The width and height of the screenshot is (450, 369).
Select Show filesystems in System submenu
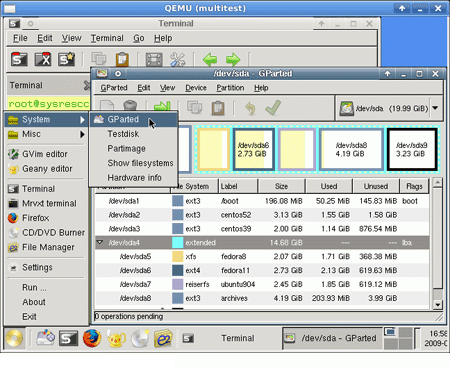(133, 163)
